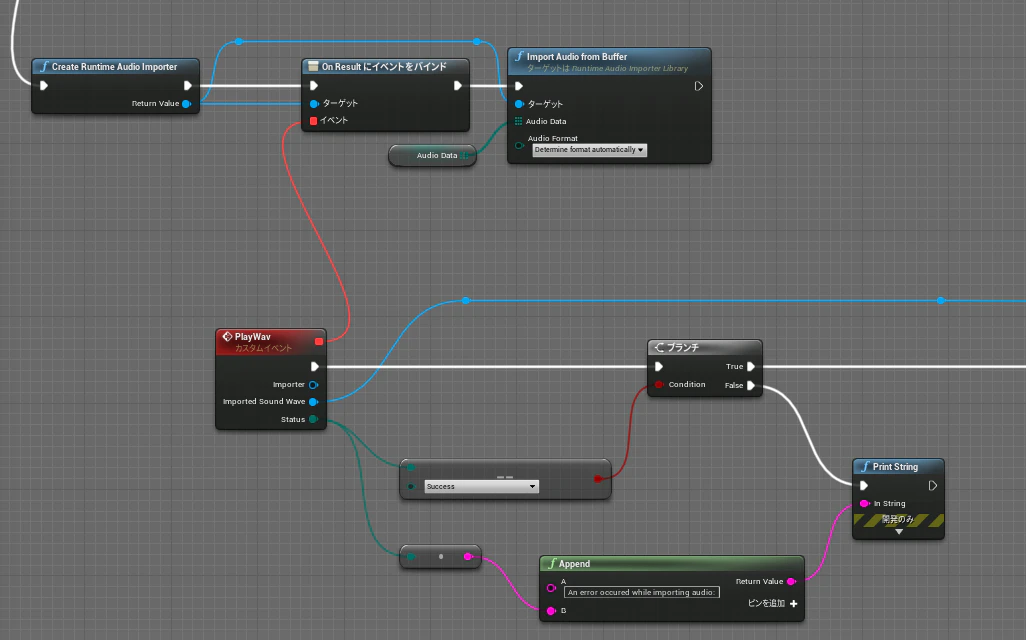Select the Print String node title
Viewport: 1026px width, 640px height.
(895, 467)
